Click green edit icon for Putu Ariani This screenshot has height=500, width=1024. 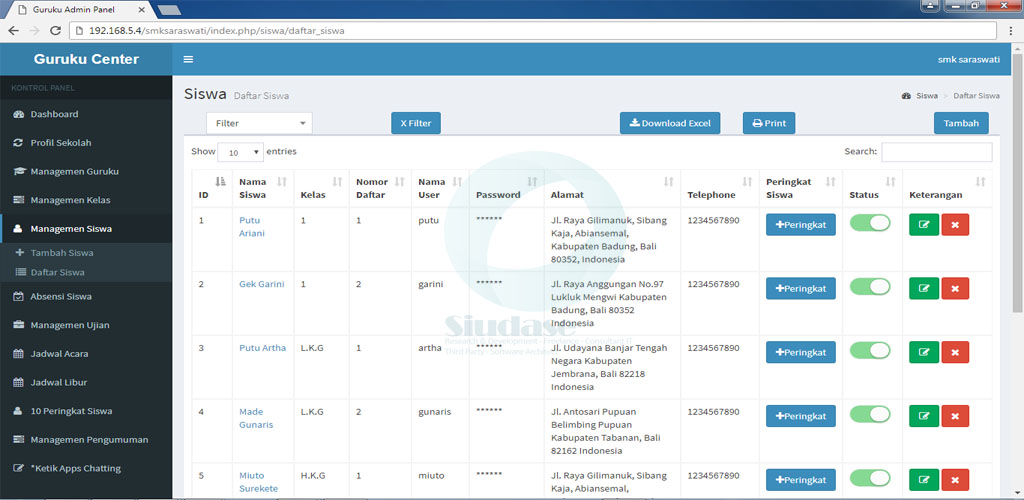[x=923, y=224]
